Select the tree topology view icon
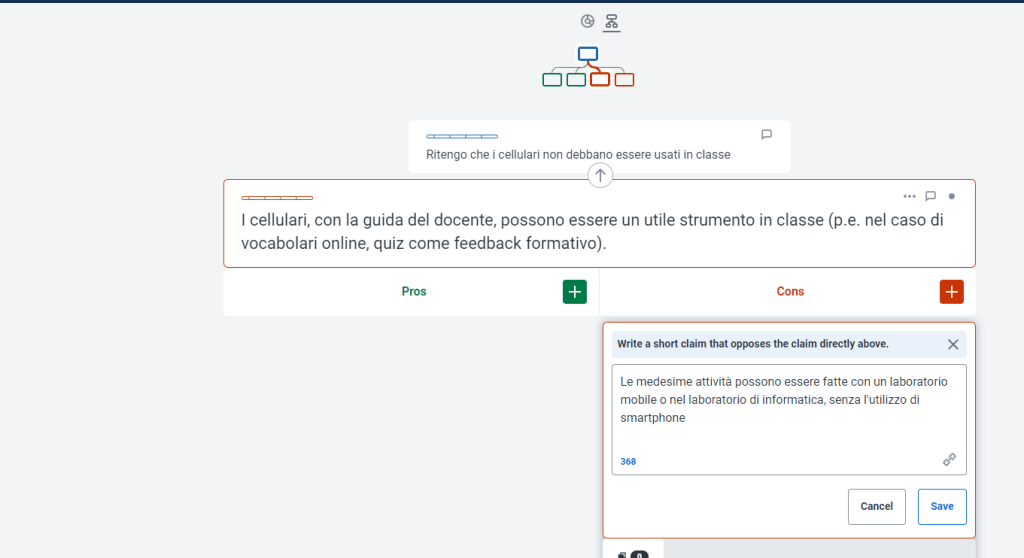Image resolution: width=1024 pixels, height=558 pixels. (x=612, y=21)
